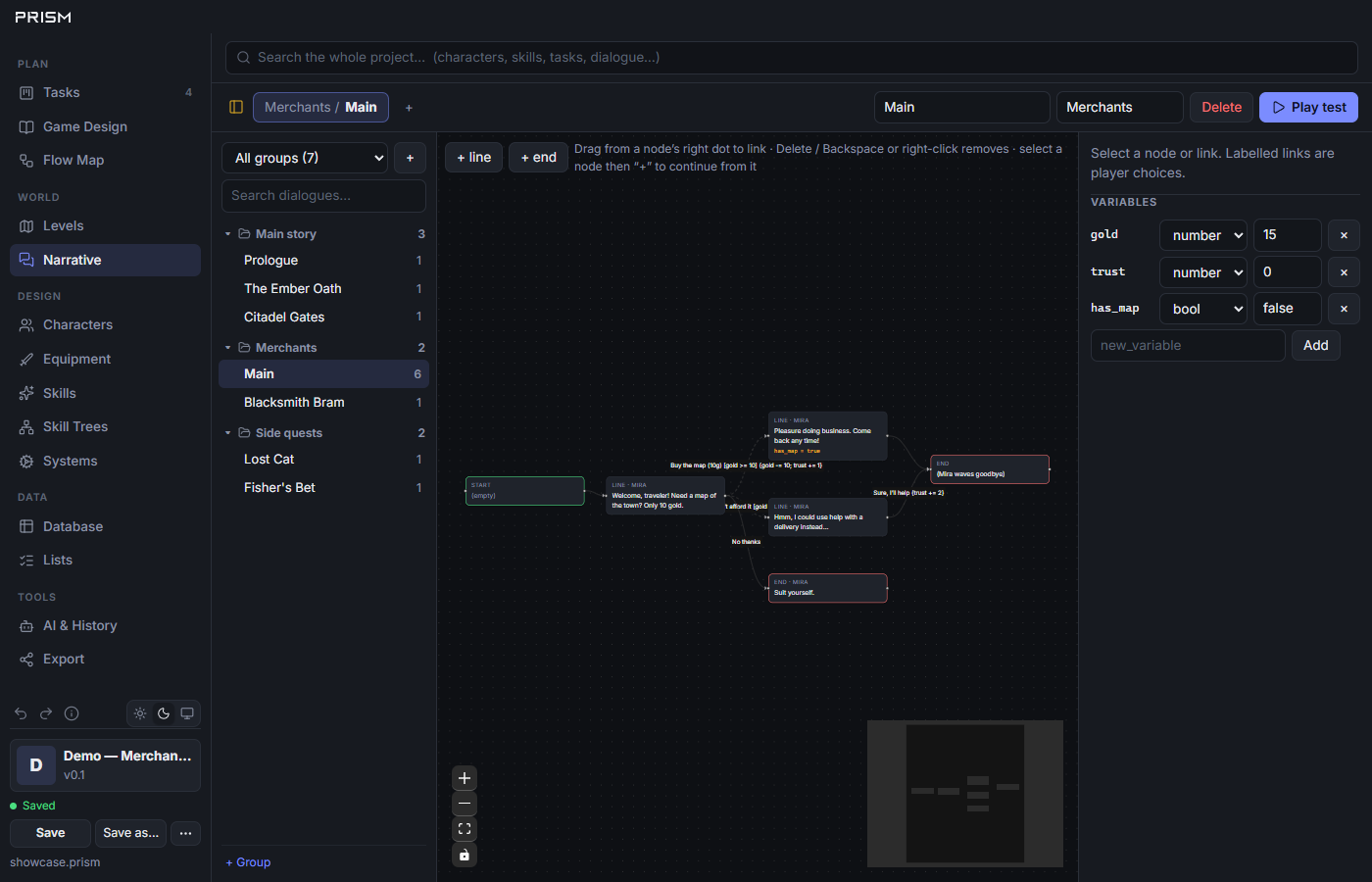1372x882 pixels.
Task: Click the new_variable name field
Action: pyautogui.click(x=1188, y=345)
